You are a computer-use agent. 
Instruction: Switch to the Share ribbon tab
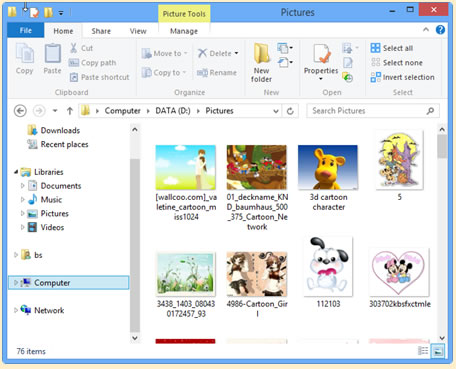101,31
